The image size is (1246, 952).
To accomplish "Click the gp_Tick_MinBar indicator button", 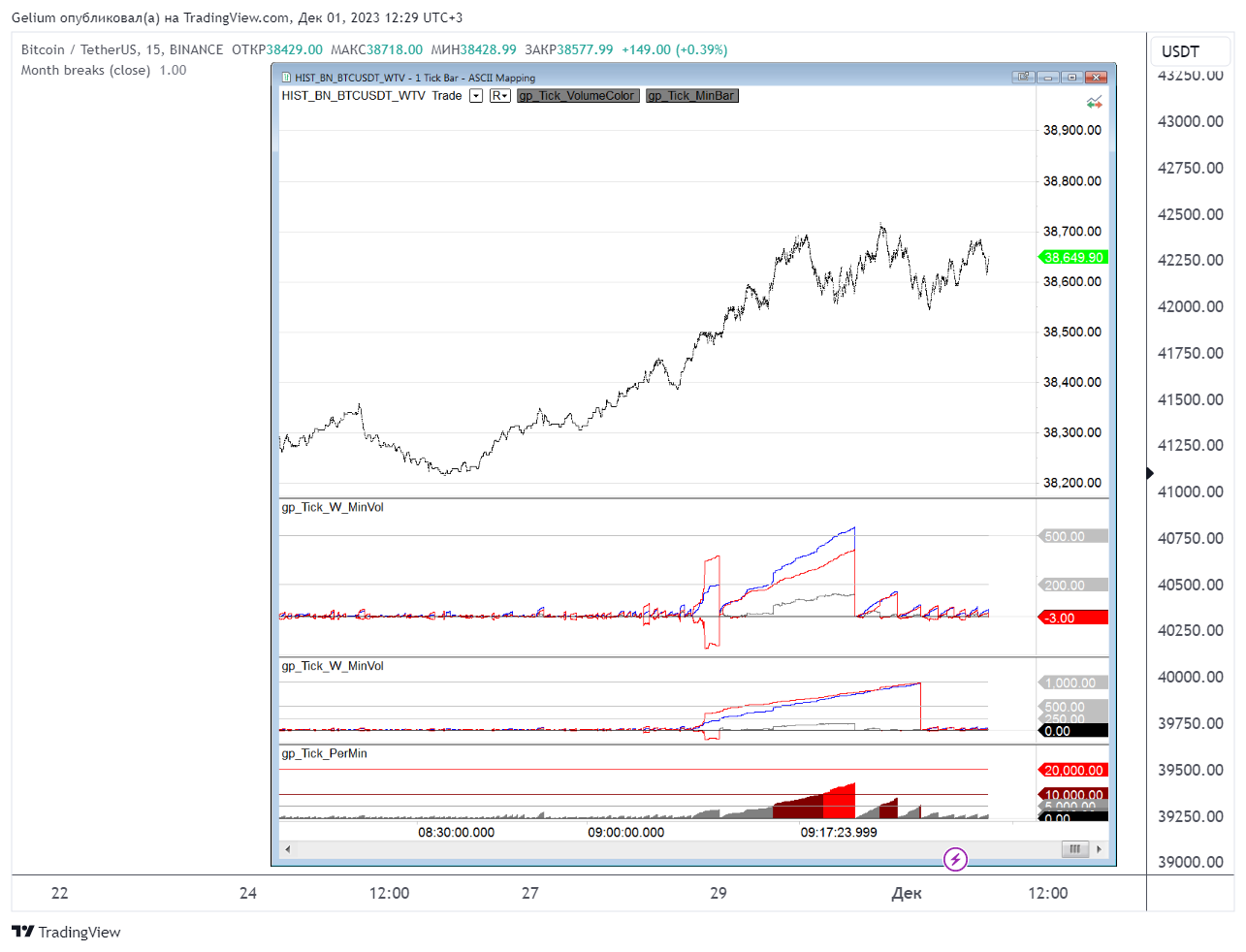I will coord(692,96).
